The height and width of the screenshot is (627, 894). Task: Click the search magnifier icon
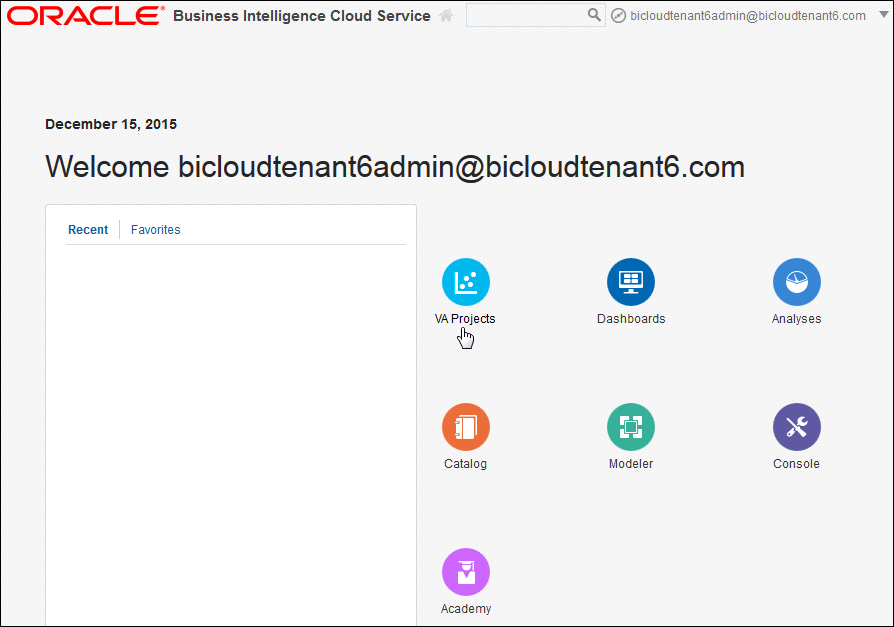coord(594,15)
